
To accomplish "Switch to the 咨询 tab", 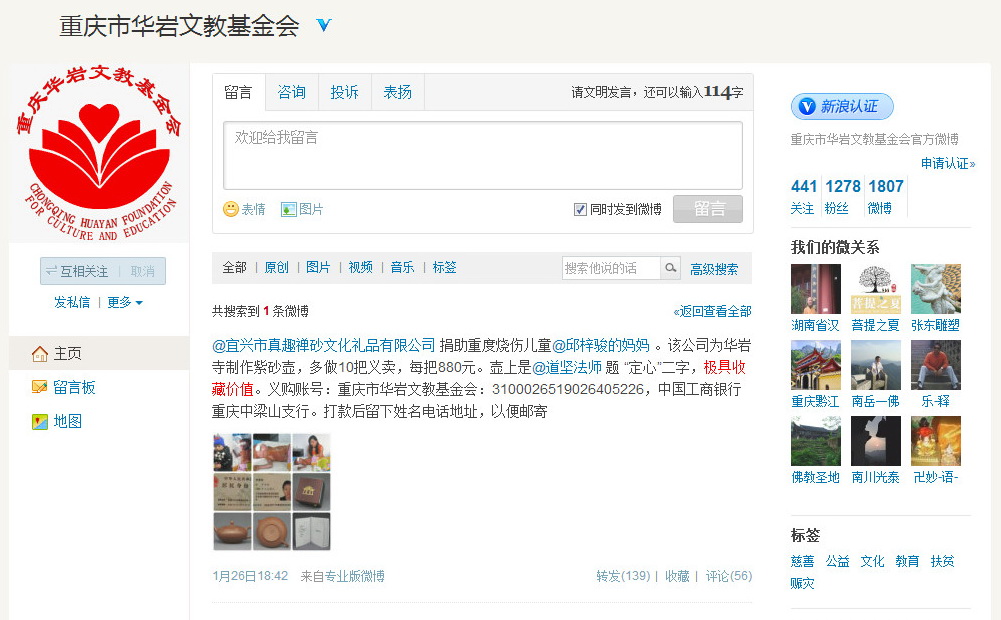I will tap(291, 93).
